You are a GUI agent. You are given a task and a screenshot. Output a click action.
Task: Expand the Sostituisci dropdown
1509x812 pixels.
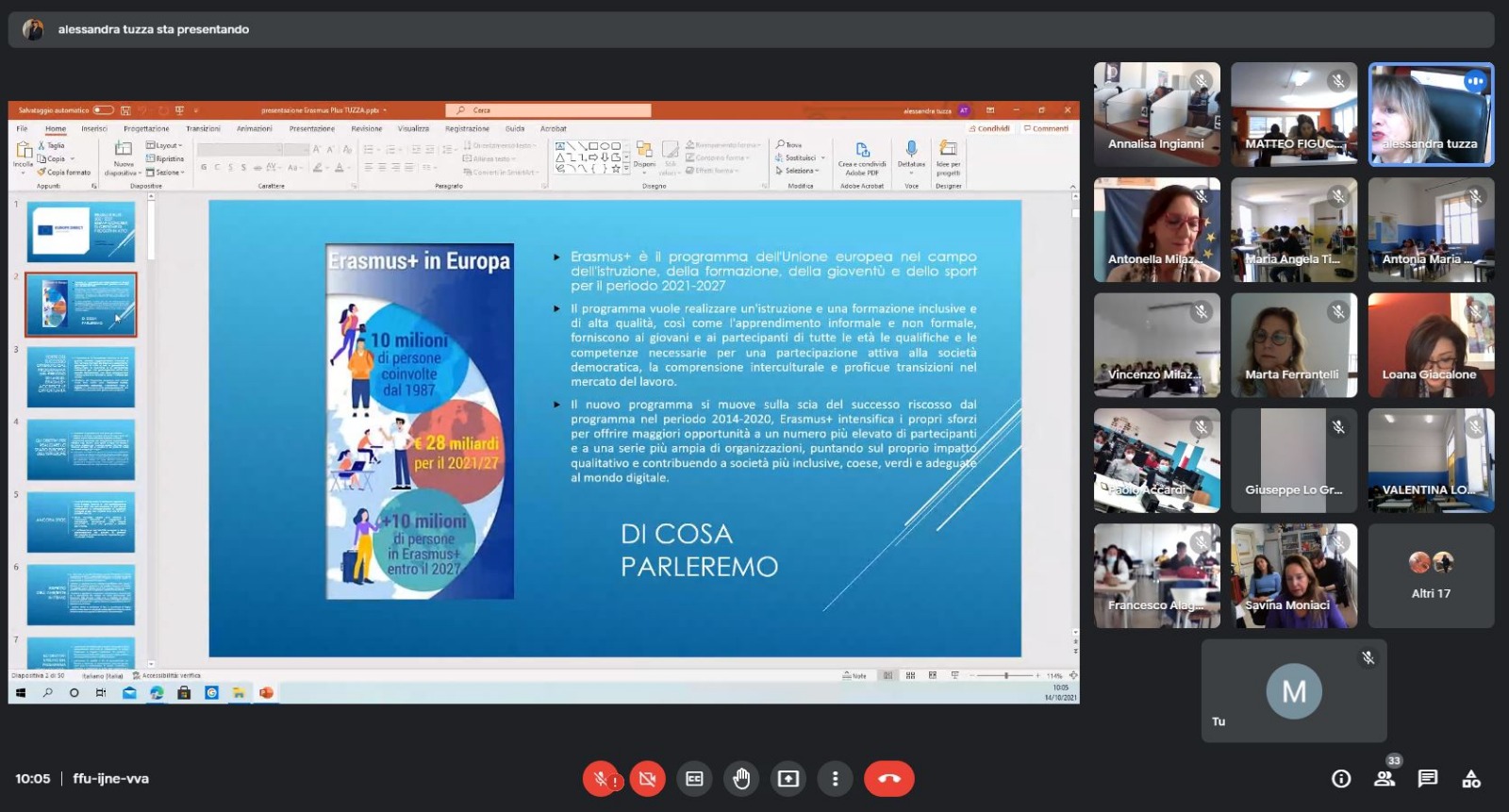(x=823, y=157)
